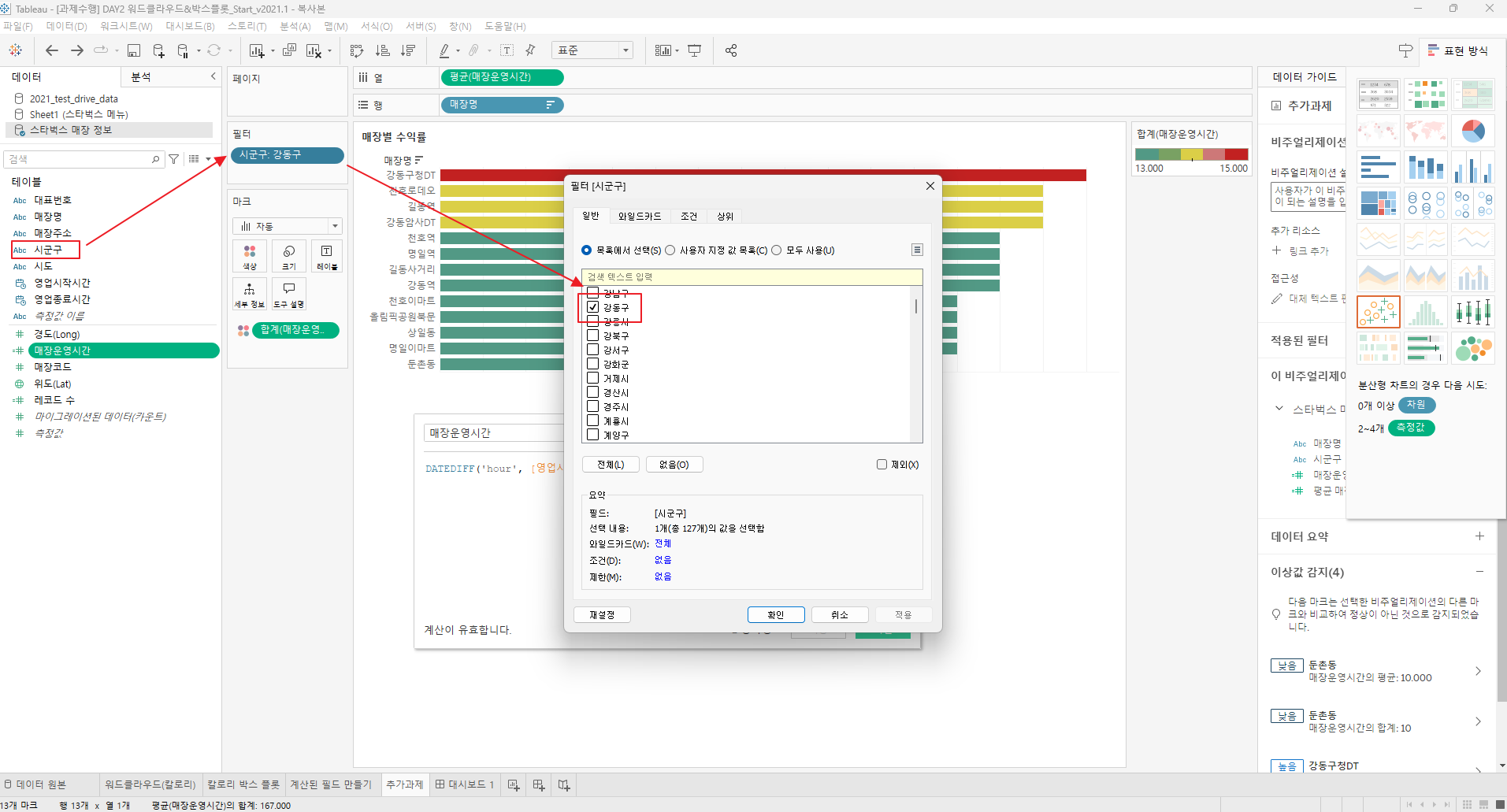Open the Size mark card
This screenshot has height=812, width=1507.
[289, 257]
